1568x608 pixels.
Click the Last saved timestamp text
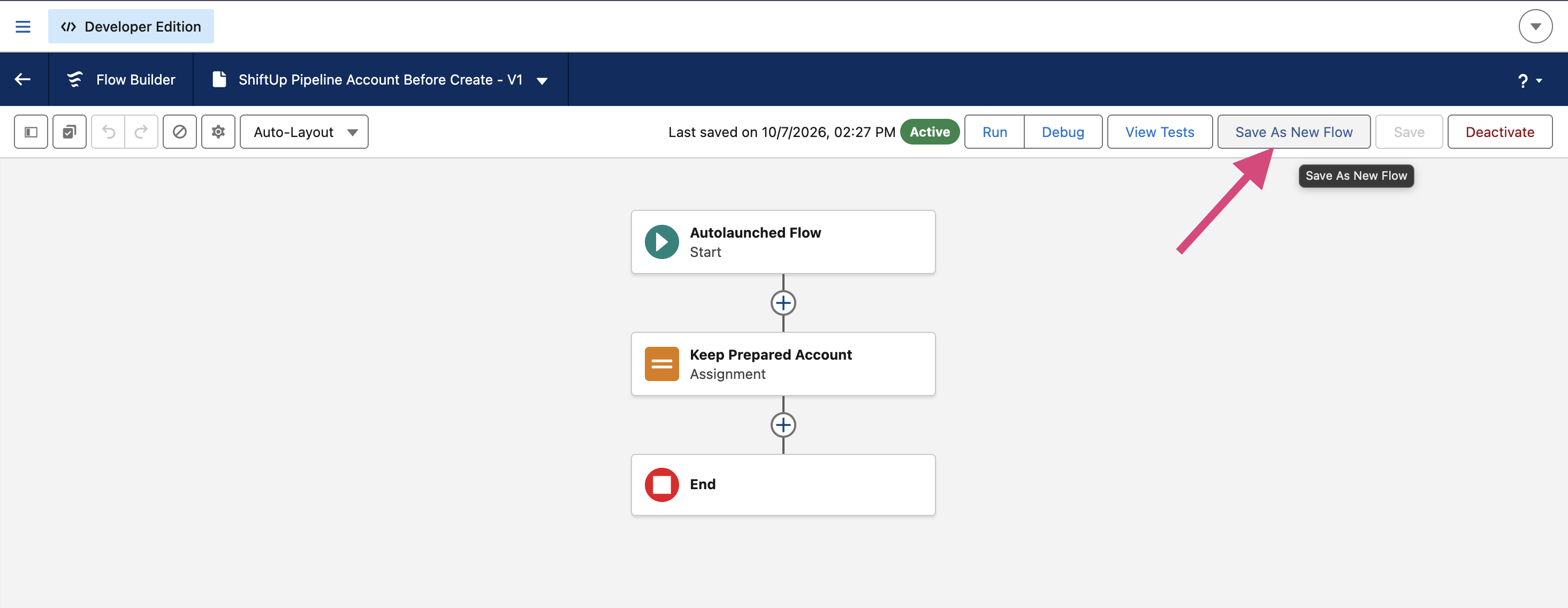tap(781, 132)
